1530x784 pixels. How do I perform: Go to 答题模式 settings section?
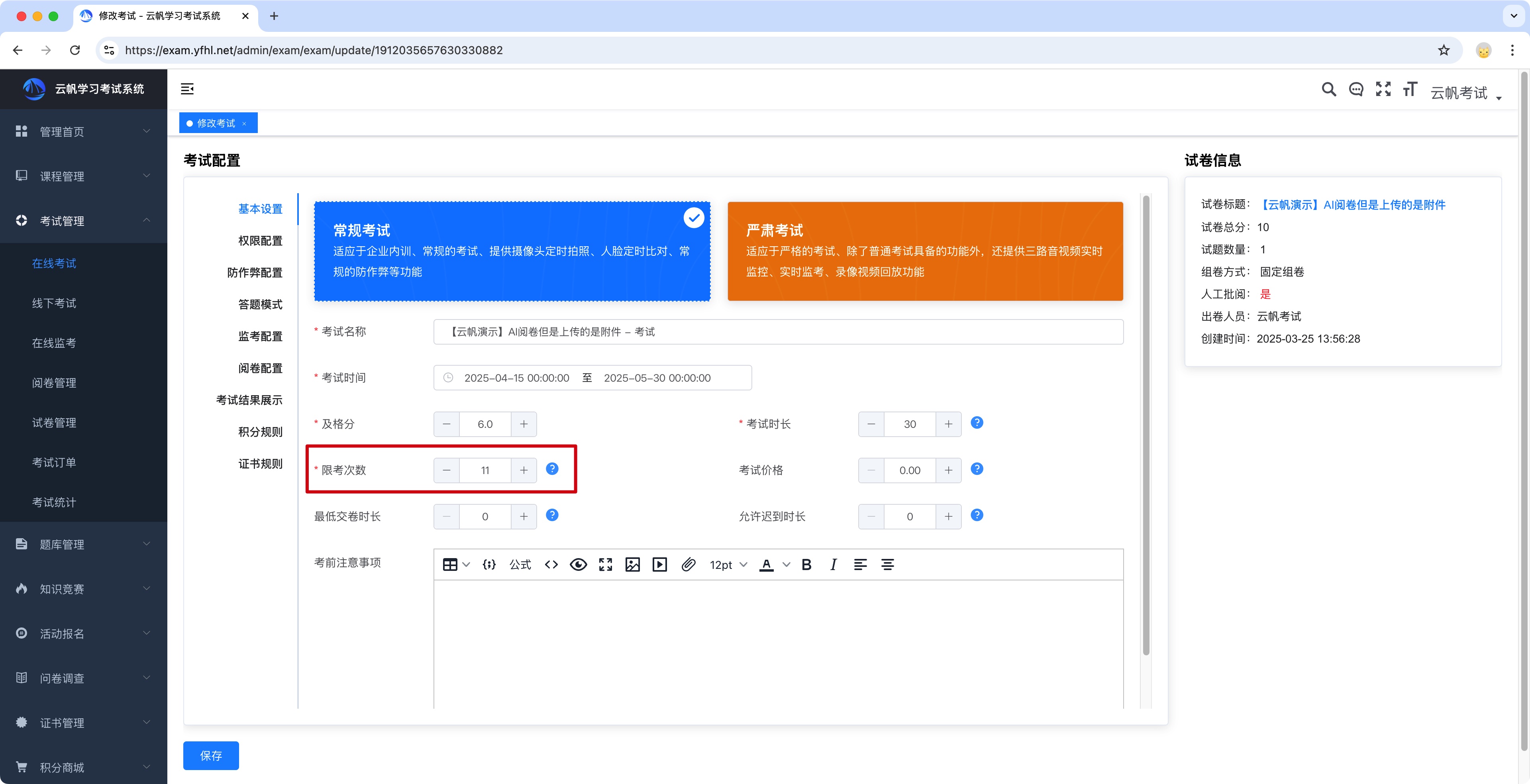point(260,304)
